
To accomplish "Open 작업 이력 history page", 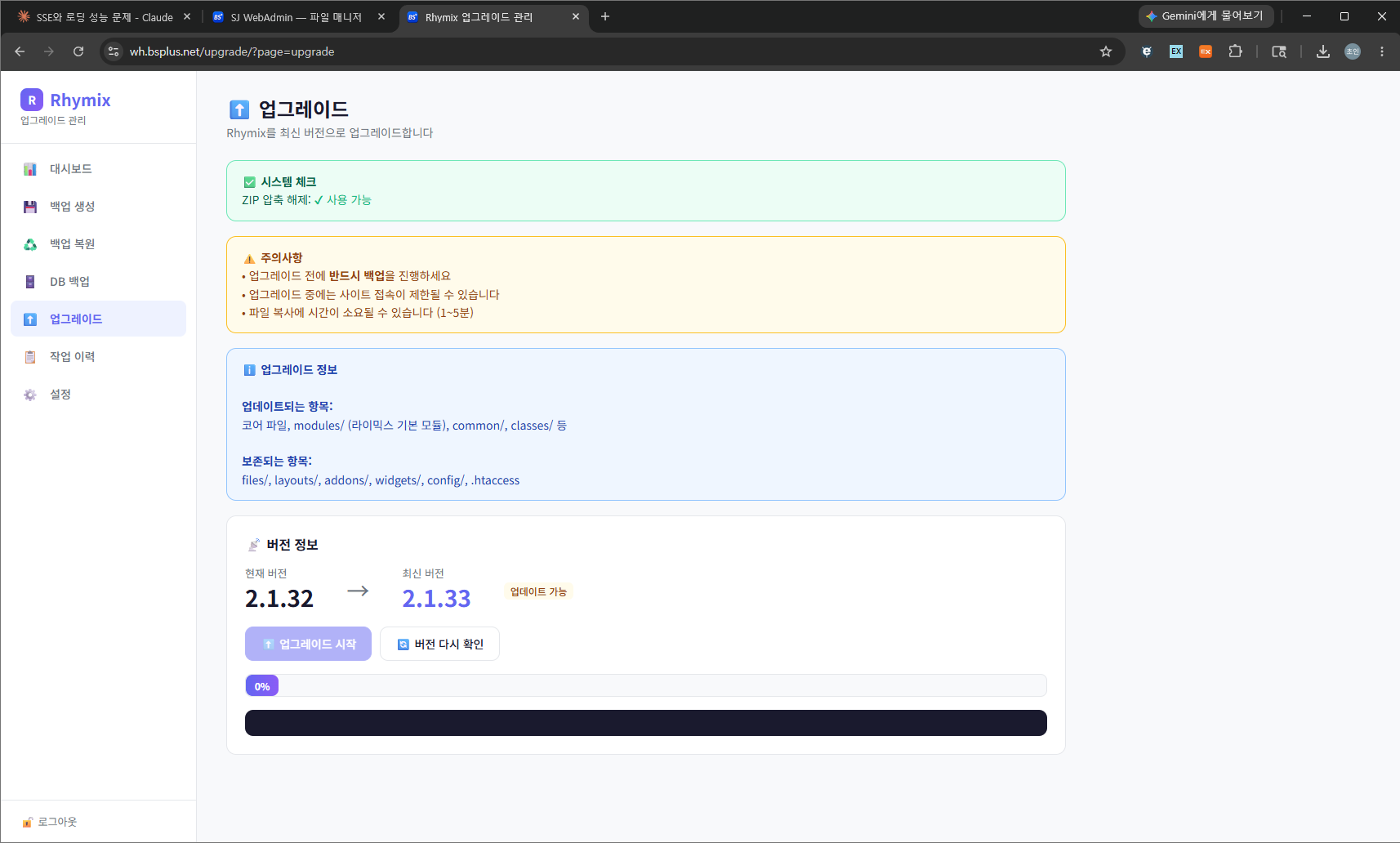I will pos(98,357).
